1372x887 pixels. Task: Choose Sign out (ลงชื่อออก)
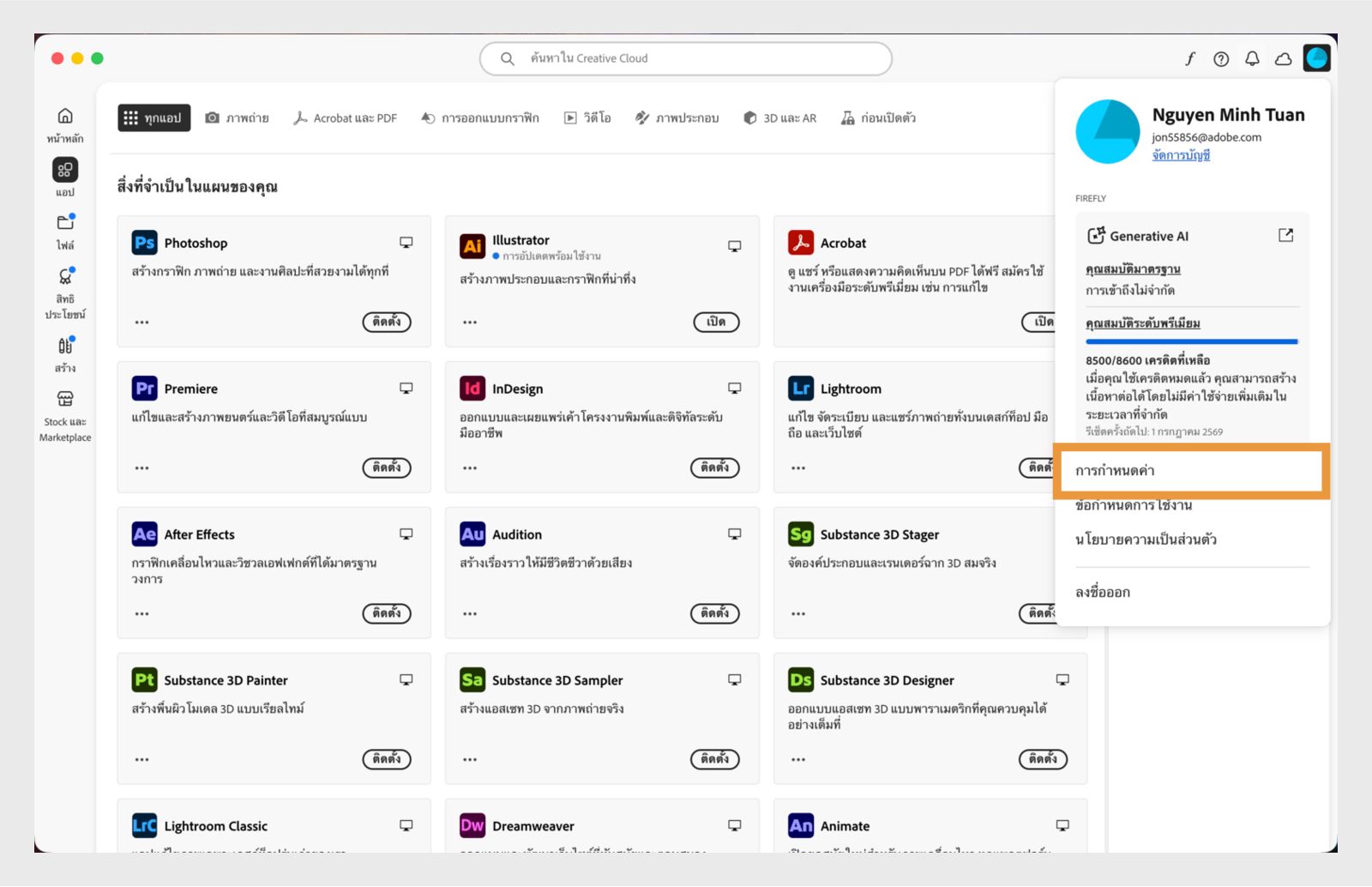[1103, 593]
